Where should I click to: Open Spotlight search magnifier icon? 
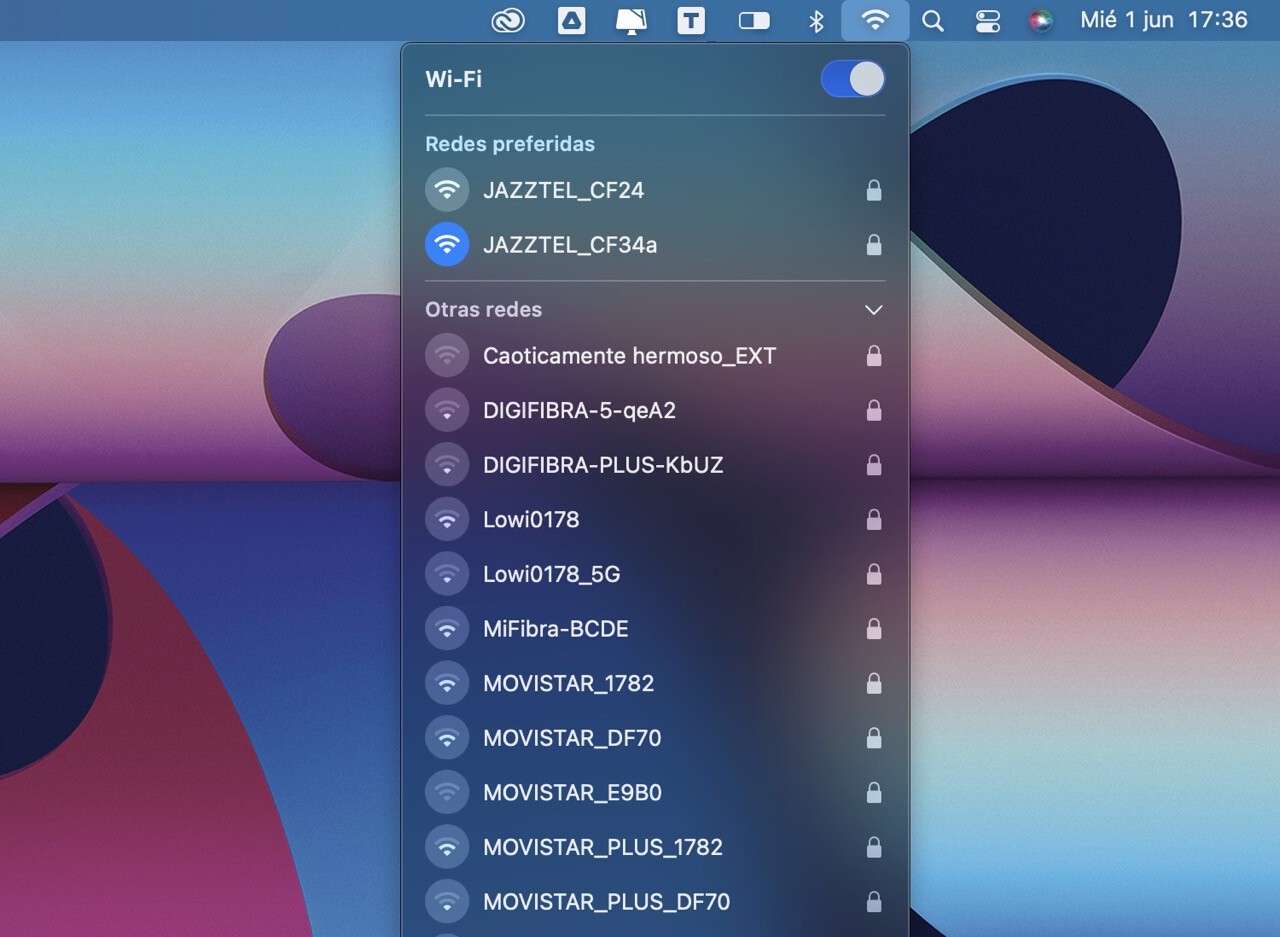(x=933, y=20)
